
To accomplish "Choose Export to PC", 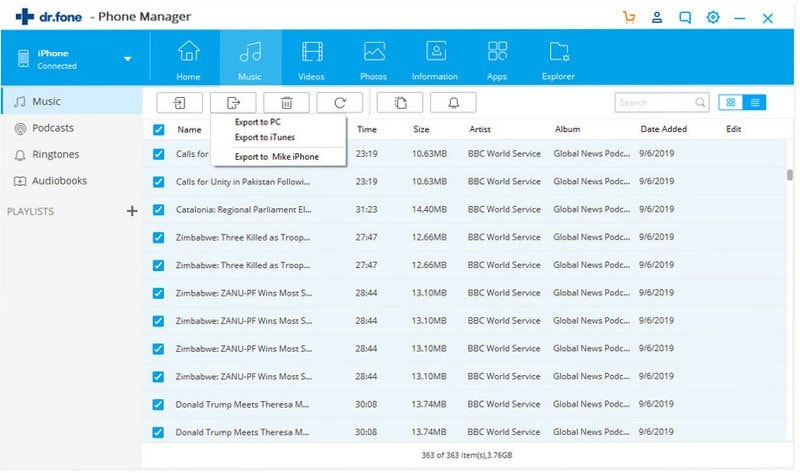I will click(x=258, y=122).
